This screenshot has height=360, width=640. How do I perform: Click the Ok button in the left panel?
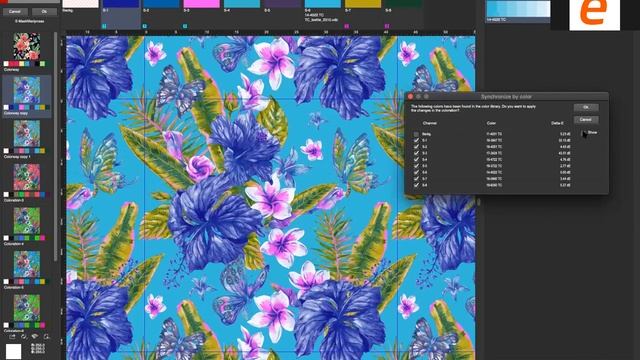click(44, 11)
